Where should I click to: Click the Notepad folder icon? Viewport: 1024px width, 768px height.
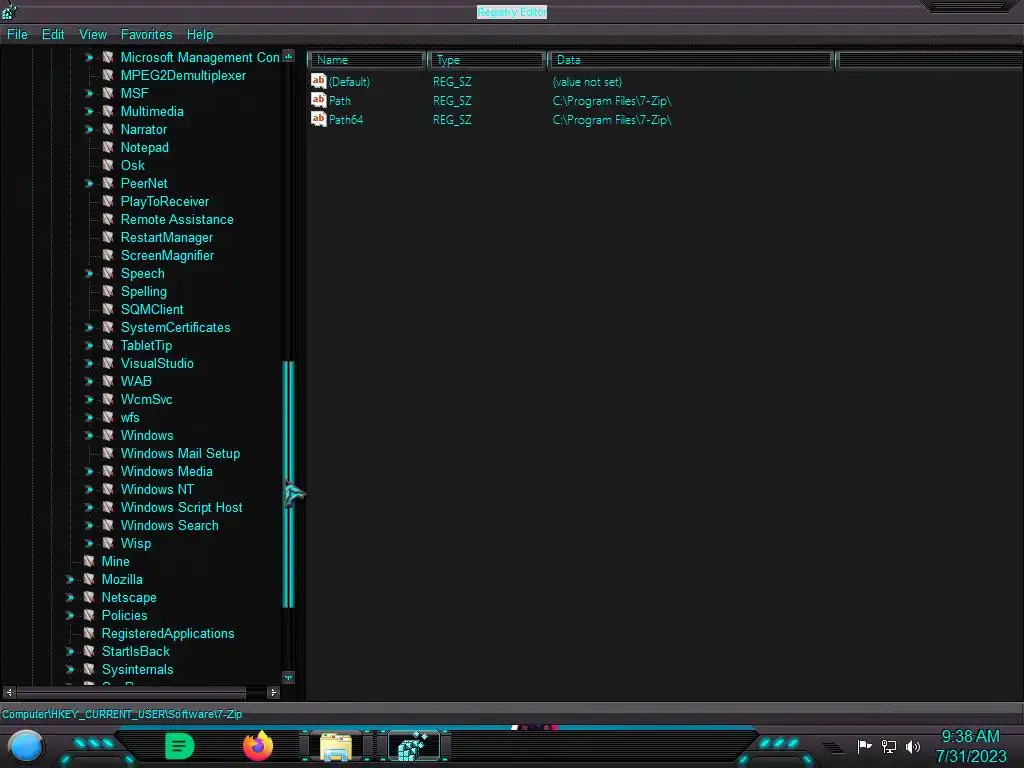click(x=108, y=148)
